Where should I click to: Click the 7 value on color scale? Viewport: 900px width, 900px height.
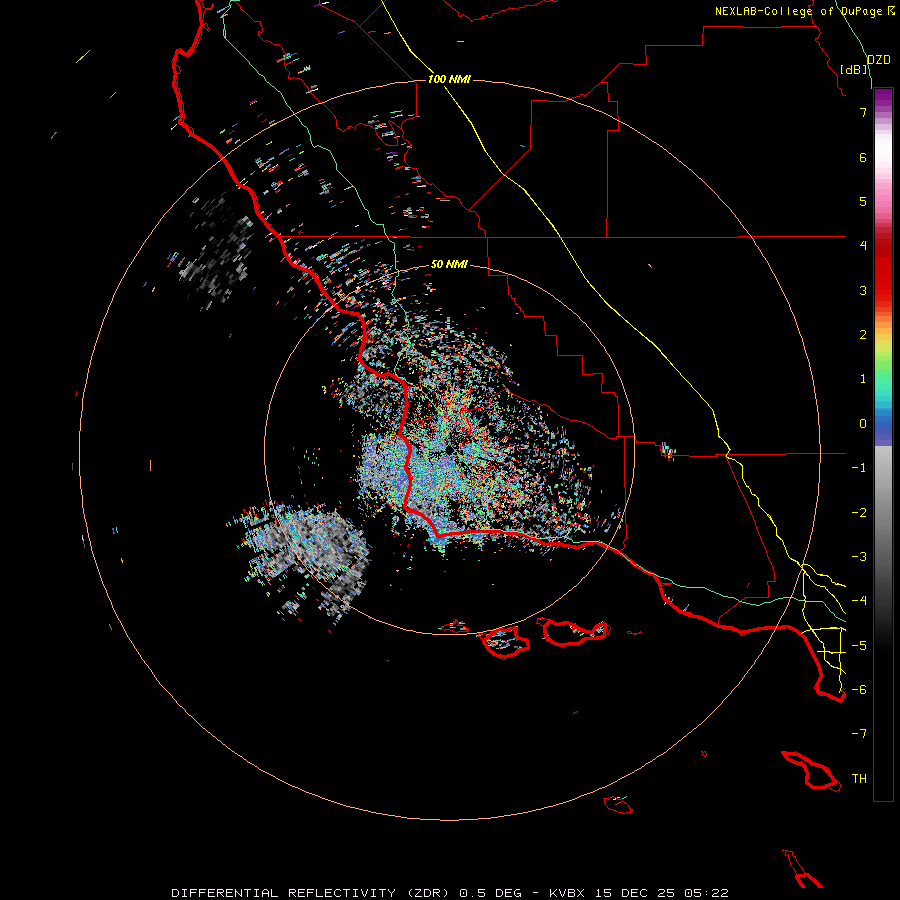click(x=863, y=112)
